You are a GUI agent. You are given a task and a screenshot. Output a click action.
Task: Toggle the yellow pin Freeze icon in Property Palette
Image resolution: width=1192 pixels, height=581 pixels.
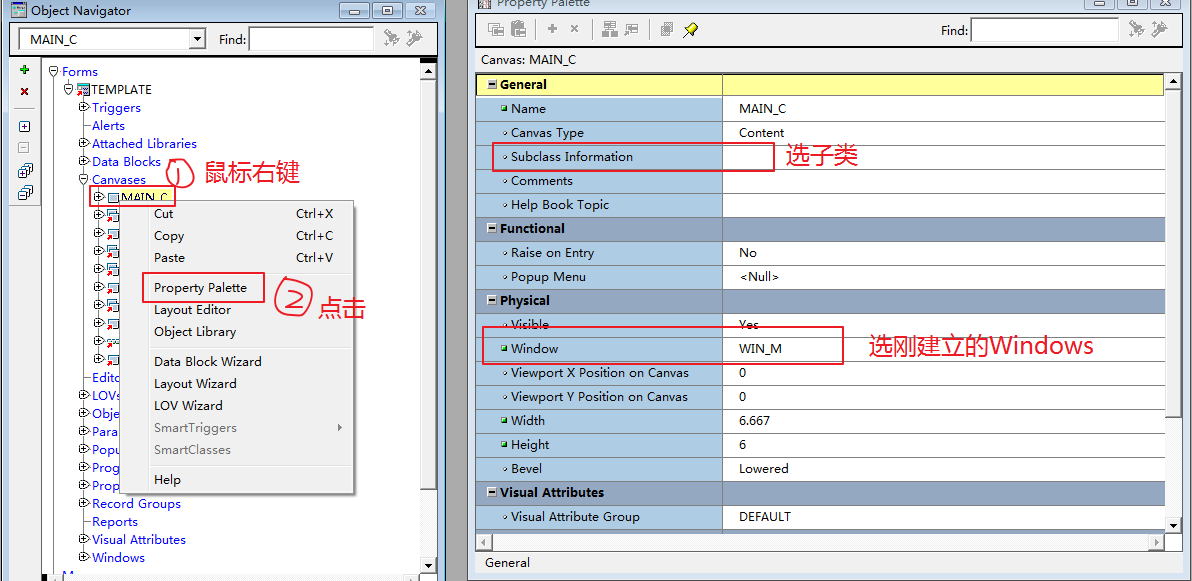pos(690,30)
